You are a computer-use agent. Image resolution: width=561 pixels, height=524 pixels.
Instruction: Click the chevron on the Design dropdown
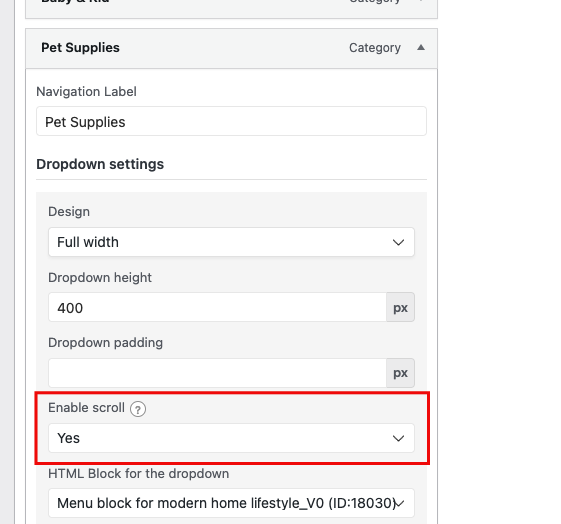coord(398,243)
